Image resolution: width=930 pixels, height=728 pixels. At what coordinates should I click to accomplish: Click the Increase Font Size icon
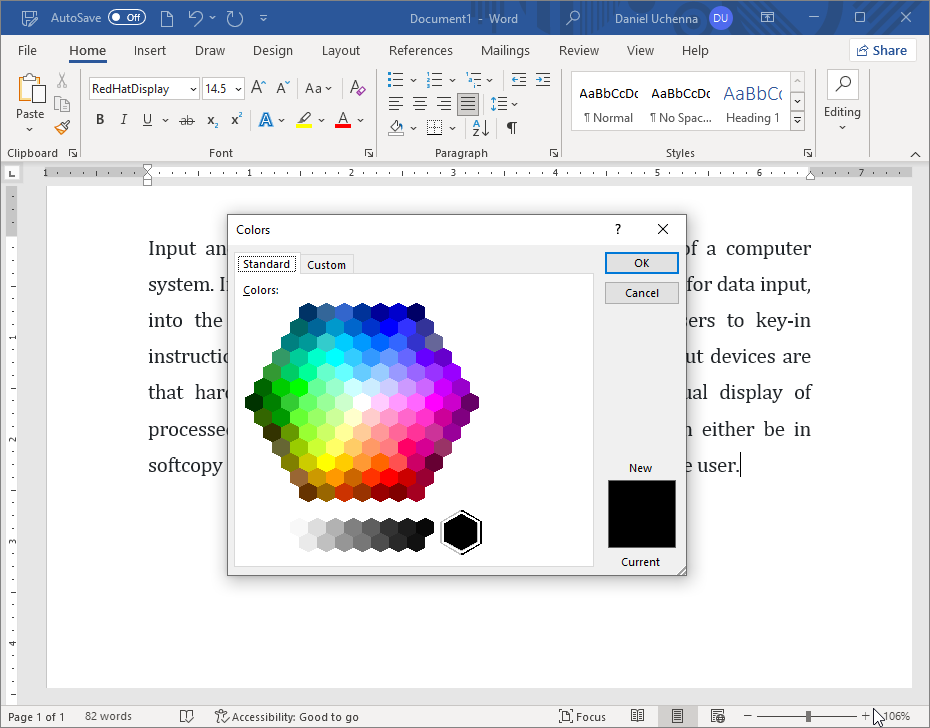(x=258, y=88)
